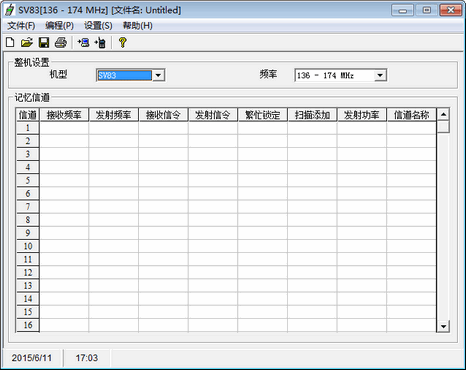466x370 pixels.
Task: Click the transmit power cell of channel 3
Action: click(x=362, y=154)
